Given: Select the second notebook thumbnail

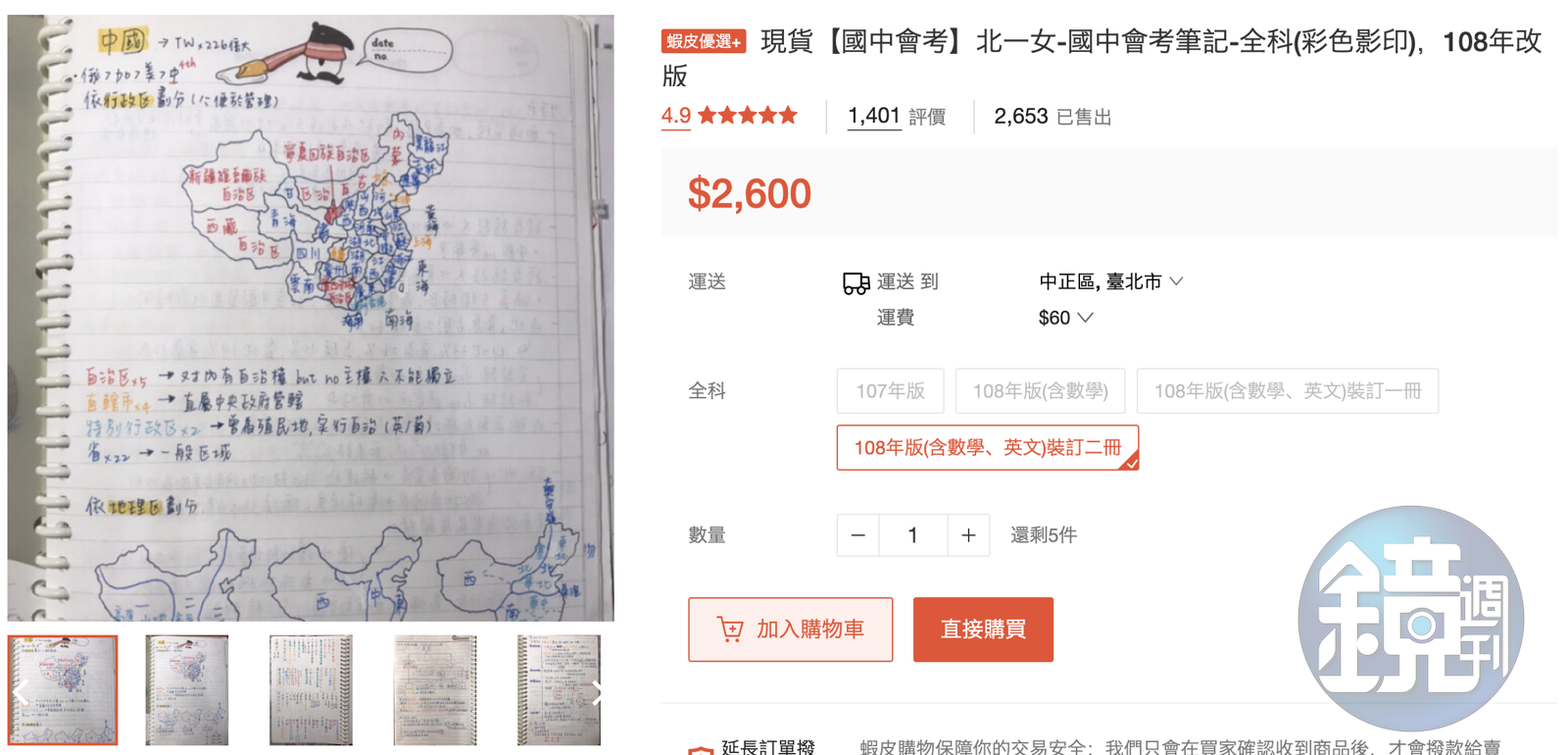Looking at the screenshot, I should (186, 690).
